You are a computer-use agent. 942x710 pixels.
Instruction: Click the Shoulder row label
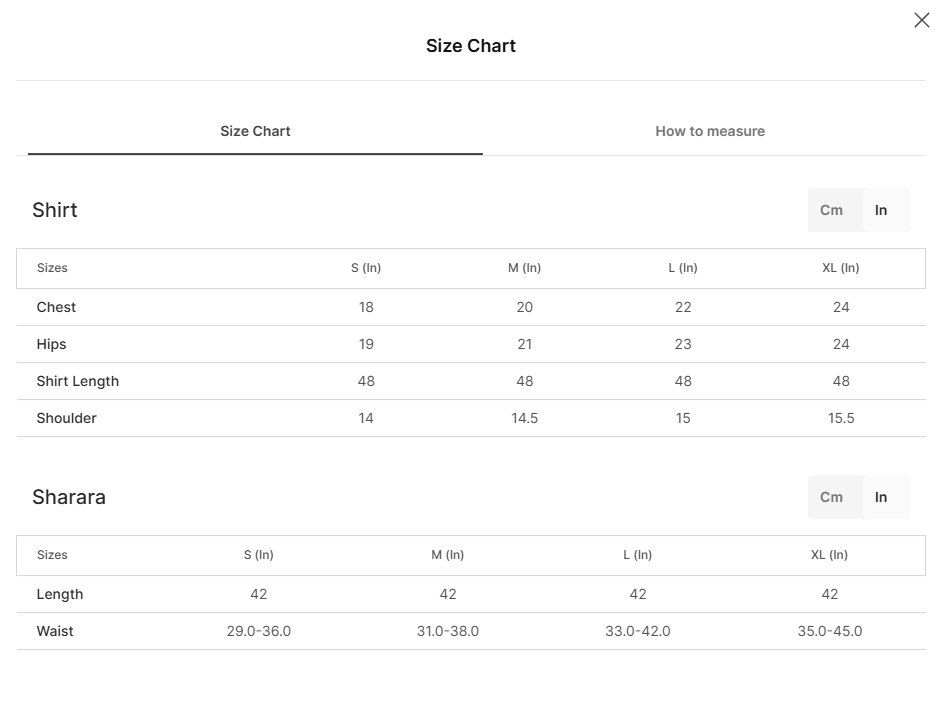(x=67, y=419)
